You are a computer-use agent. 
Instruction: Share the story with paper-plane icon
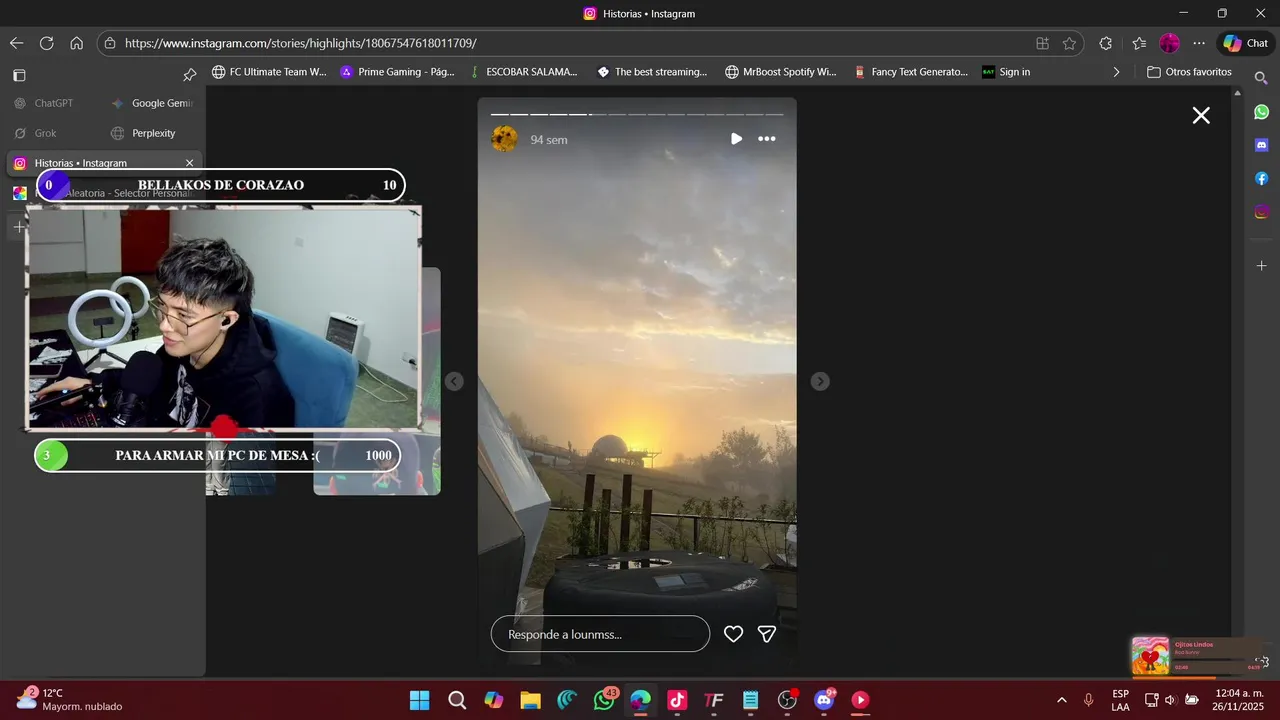coord(767,634)
